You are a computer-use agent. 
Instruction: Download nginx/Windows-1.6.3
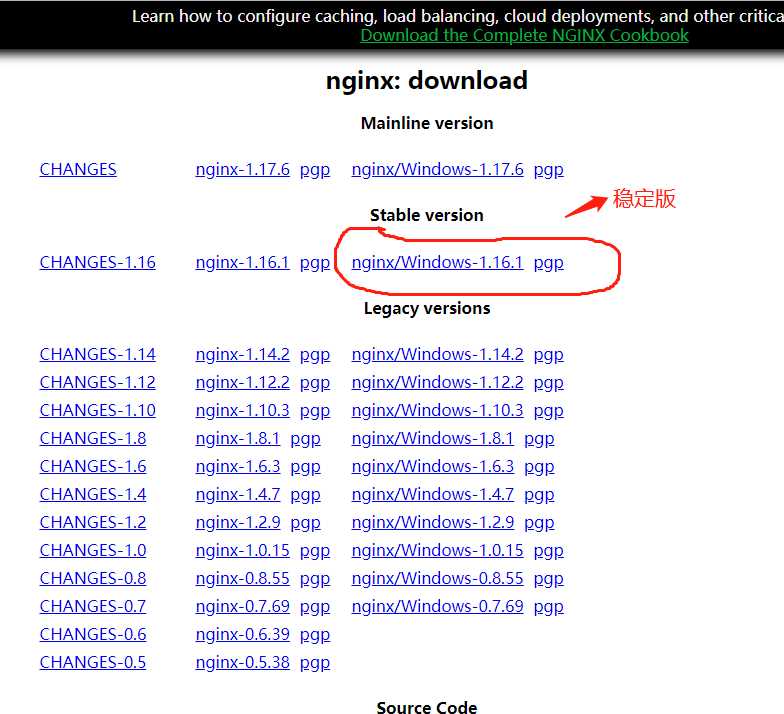pos(433,466)
